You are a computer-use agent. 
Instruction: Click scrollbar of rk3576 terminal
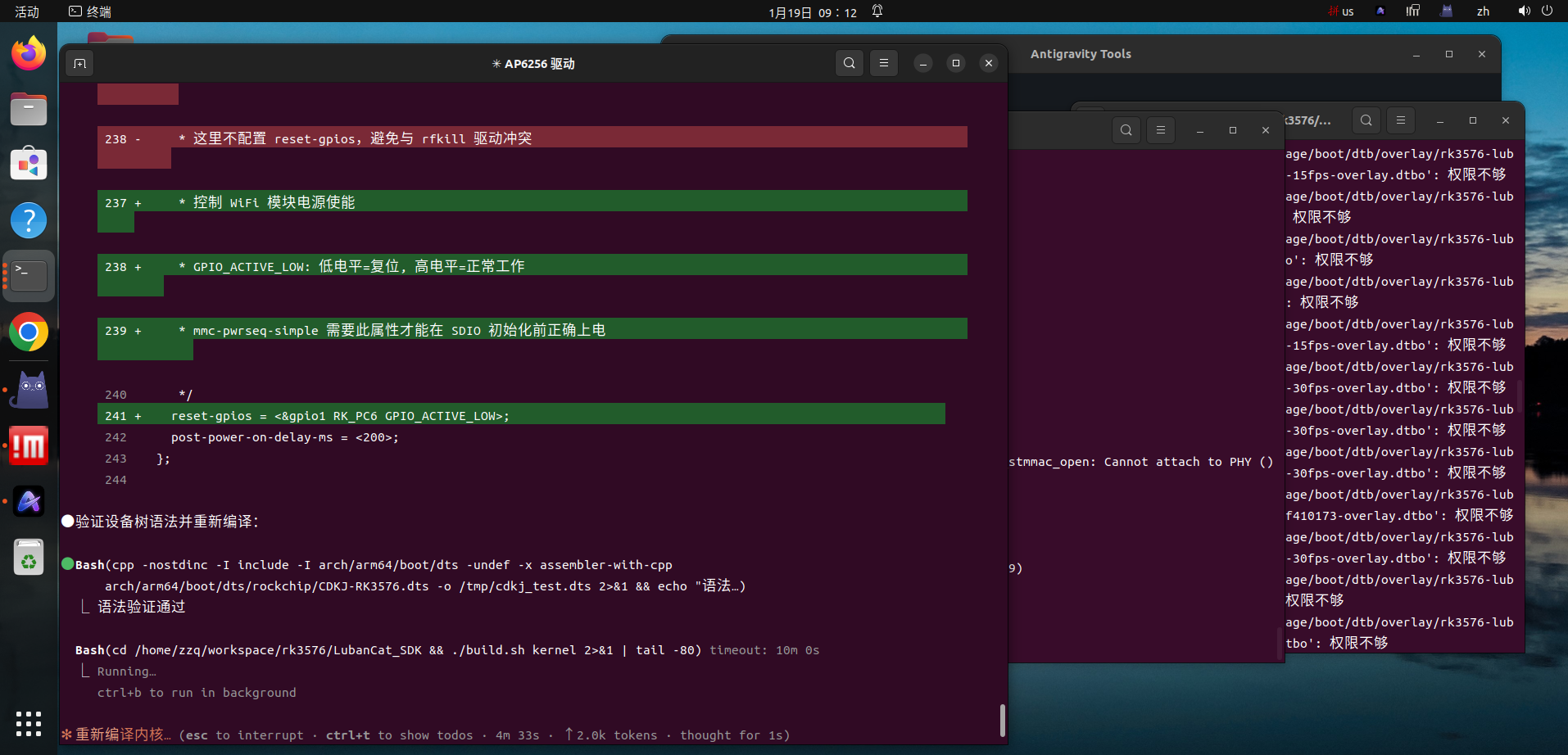tap(1520, 396)
